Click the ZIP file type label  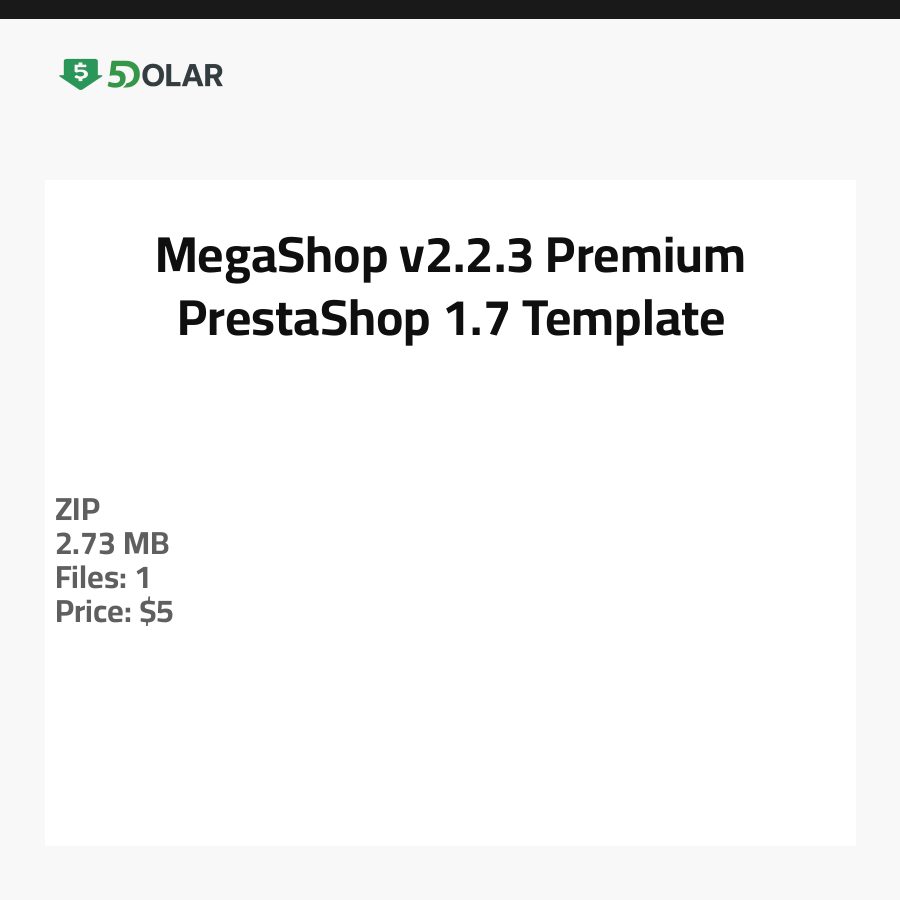[x=78, y=510]
